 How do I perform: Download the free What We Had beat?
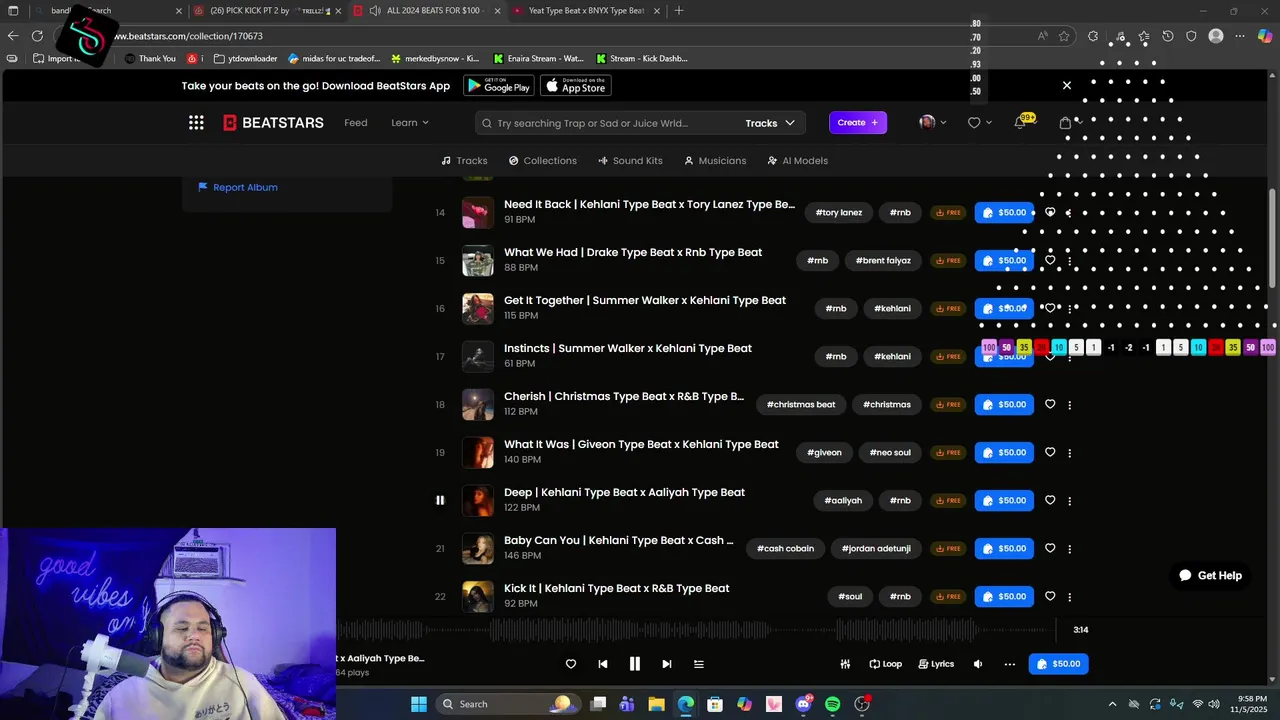[x=948, y=261]
